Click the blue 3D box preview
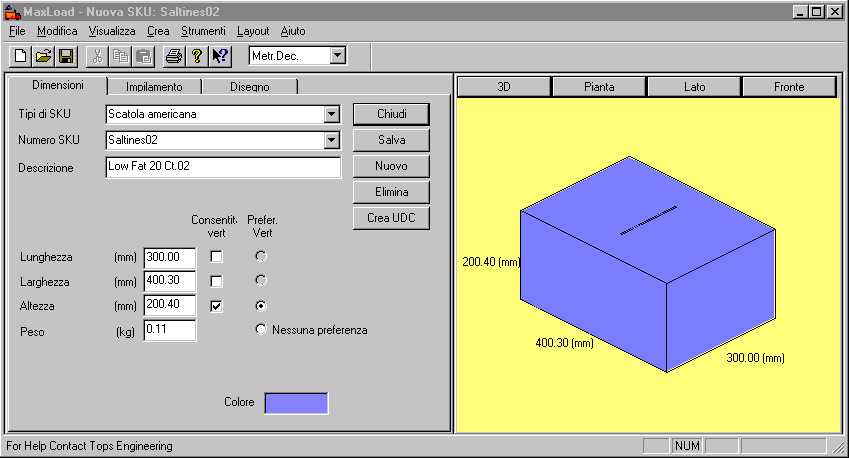This screenshot has height=458, width=849. tap(648, 264)
